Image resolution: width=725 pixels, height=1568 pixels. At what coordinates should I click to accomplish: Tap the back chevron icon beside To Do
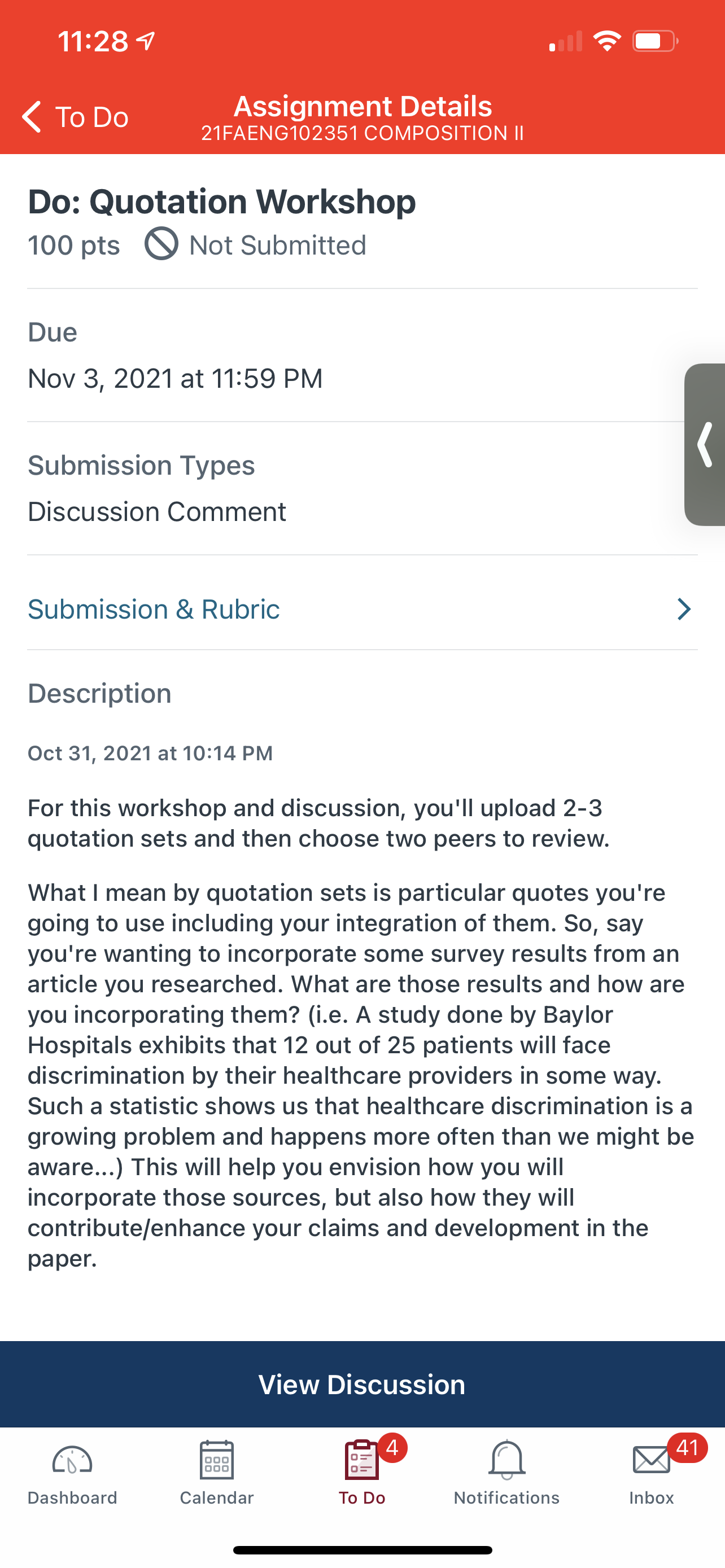[x=31, y=116]
